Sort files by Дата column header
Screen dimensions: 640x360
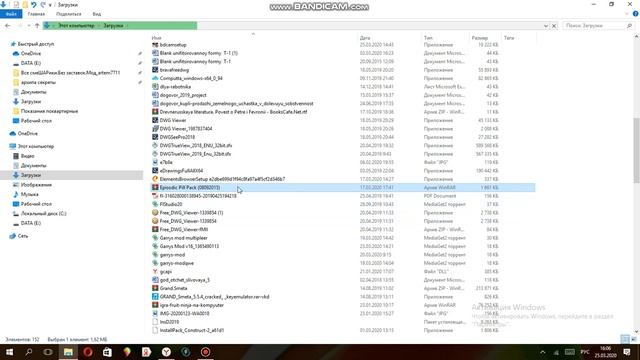pyautogui.click(x=365, y=38)
